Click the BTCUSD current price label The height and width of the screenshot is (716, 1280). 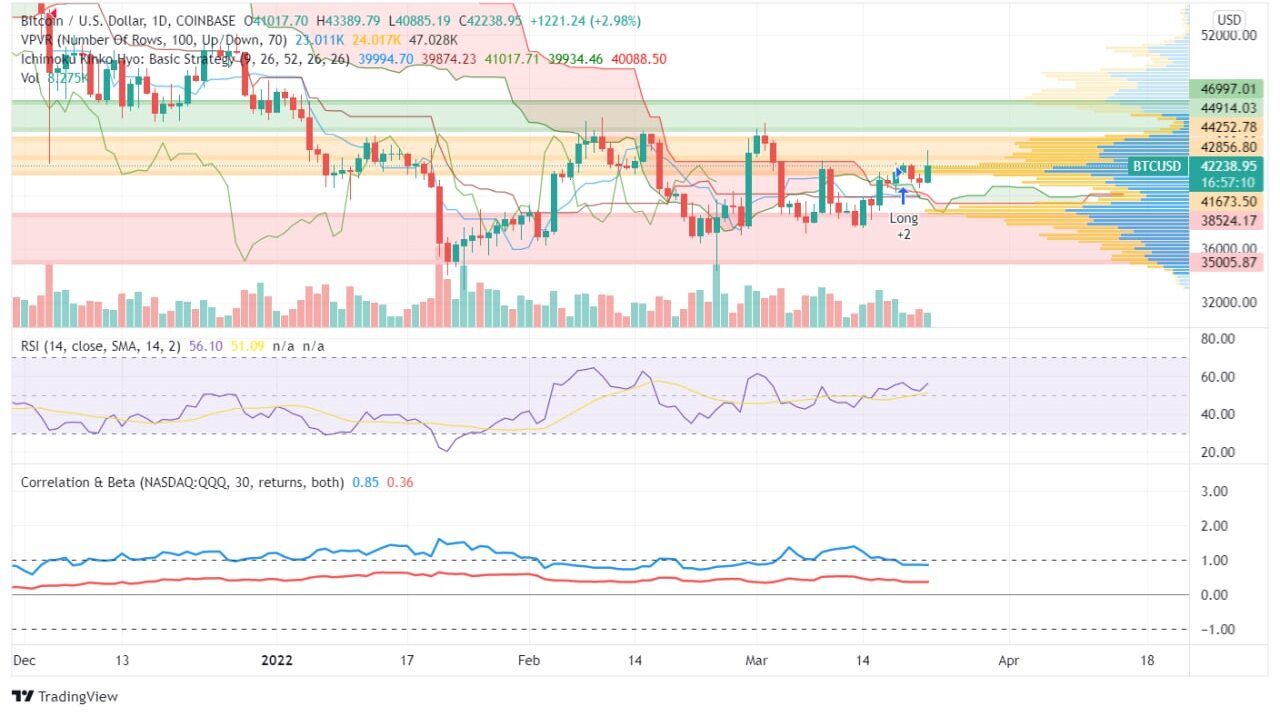tap(1156, 166)
